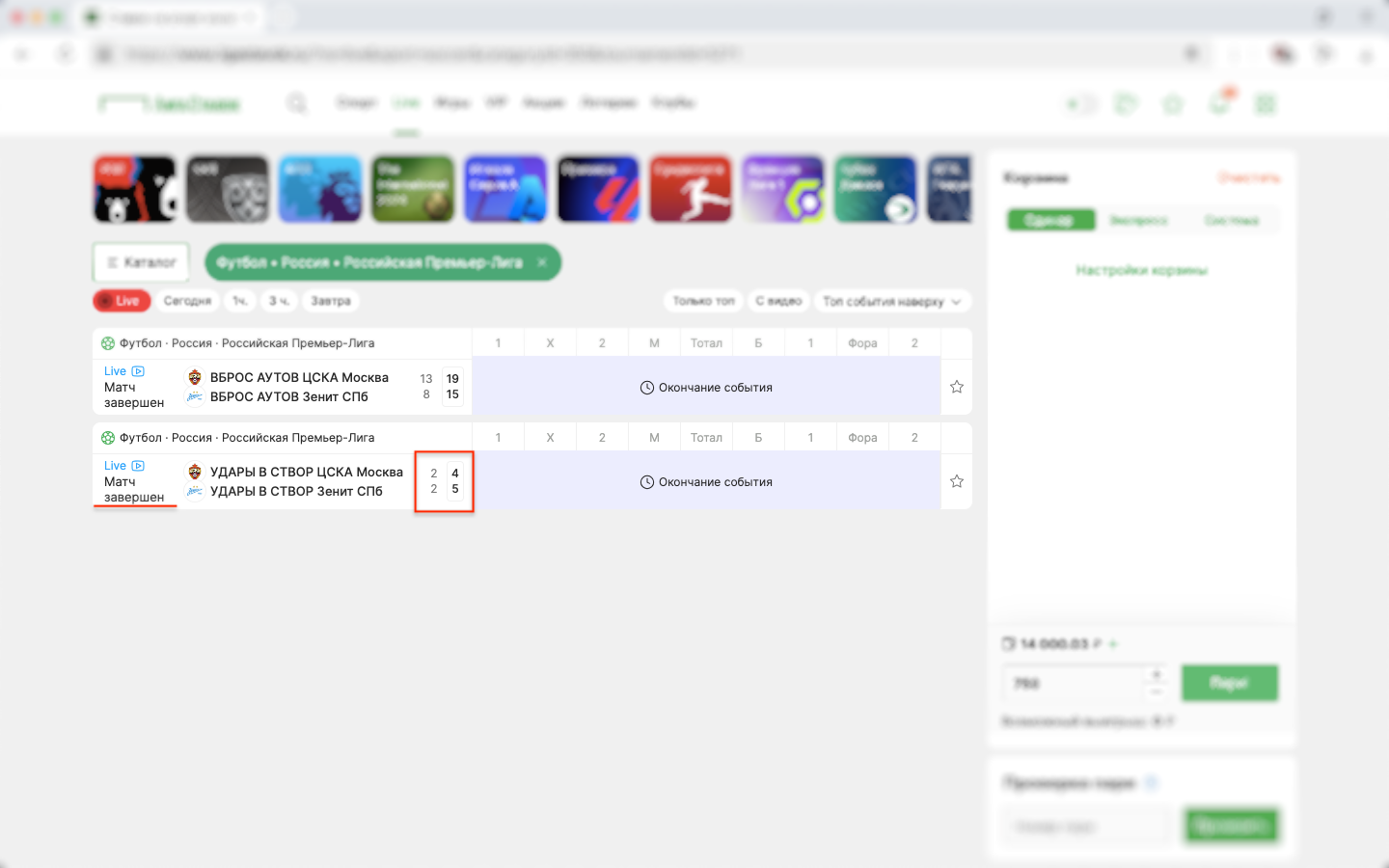
Task: Click the search magnifier icon in header
Action: click(296, 103)
